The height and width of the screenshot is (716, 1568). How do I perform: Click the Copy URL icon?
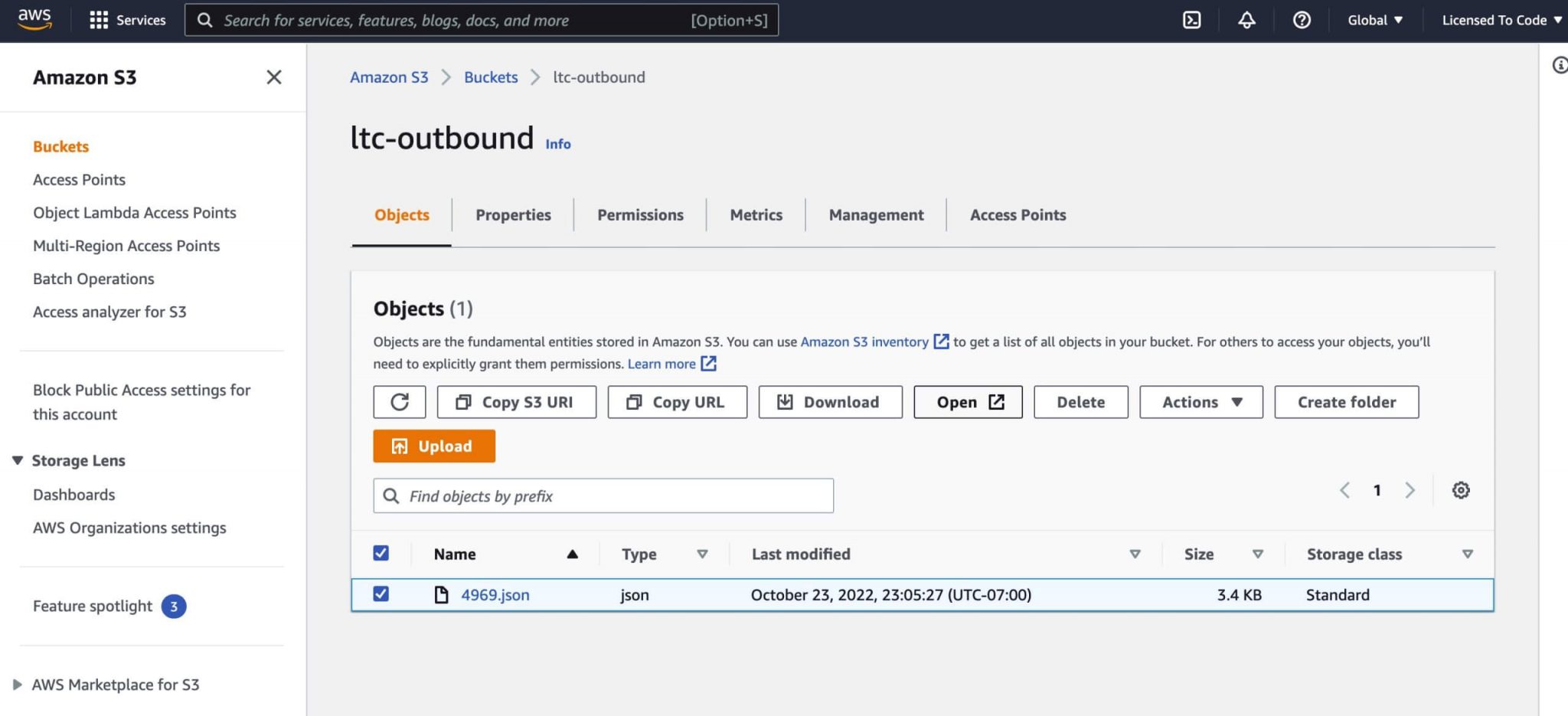[634, 401]
